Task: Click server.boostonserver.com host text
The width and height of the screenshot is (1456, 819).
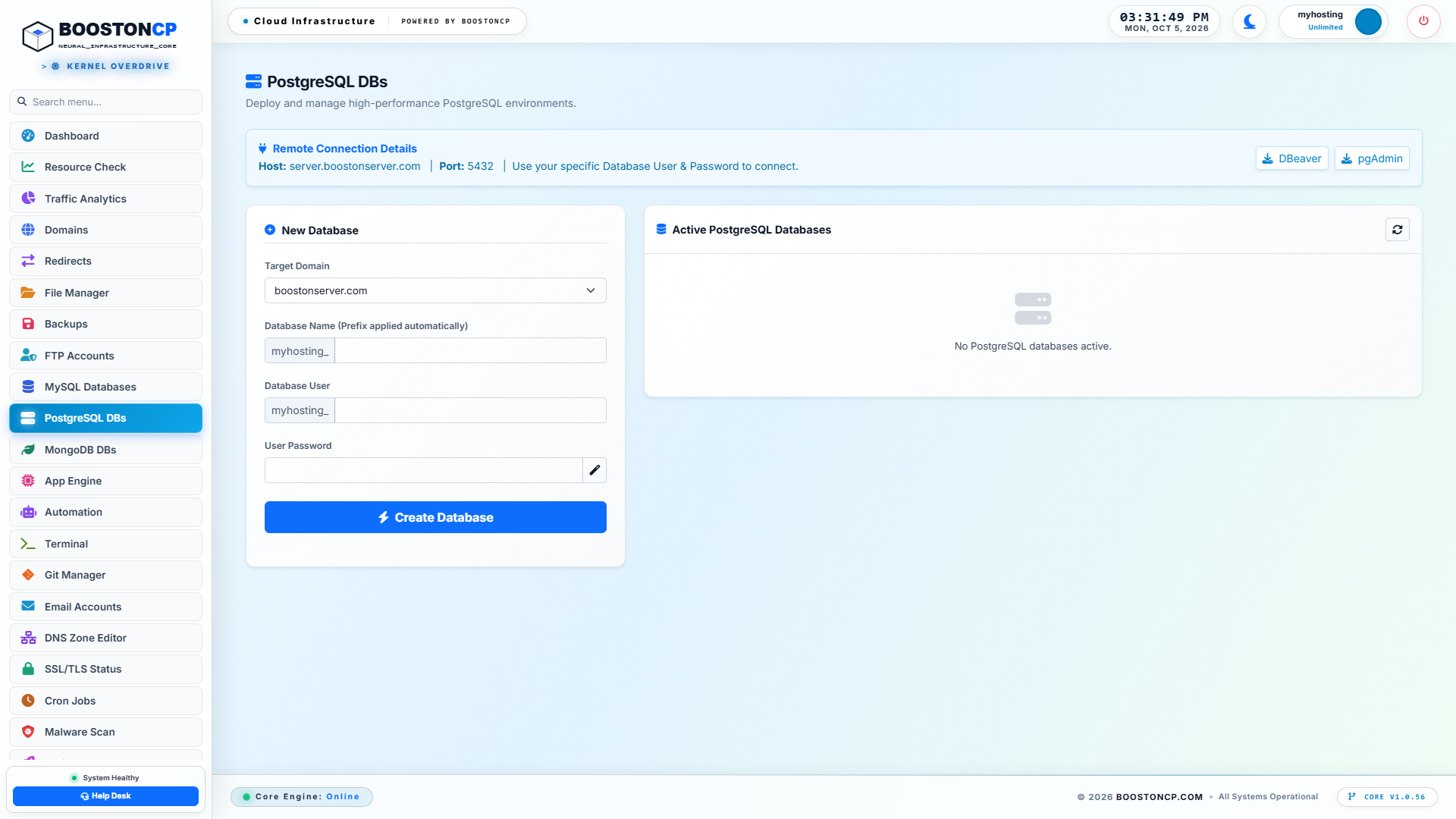Action: pos(355,166)
